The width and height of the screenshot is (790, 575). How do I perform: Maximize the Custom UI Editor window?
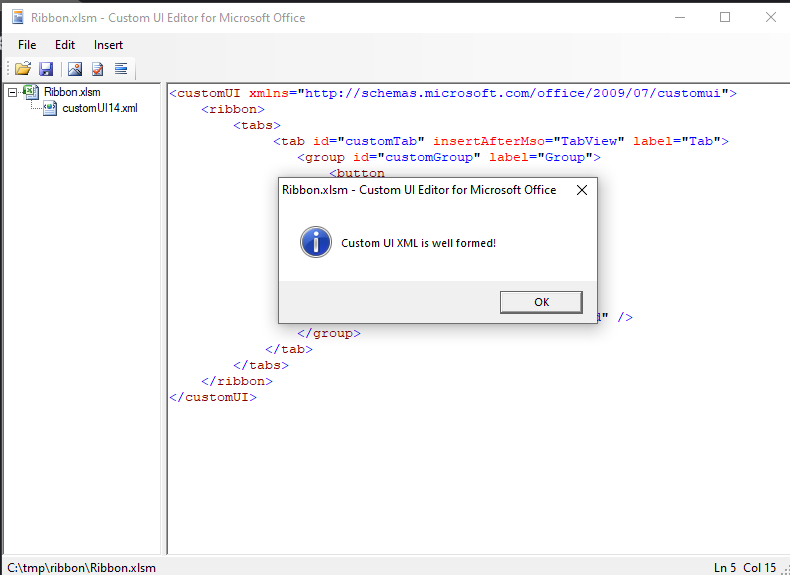[725, 17]
